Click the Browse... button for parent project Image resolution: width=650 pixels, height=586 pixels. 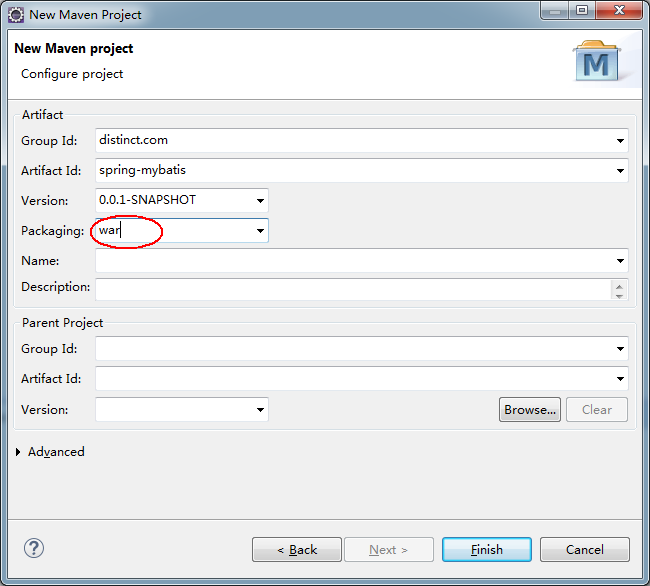529,409
